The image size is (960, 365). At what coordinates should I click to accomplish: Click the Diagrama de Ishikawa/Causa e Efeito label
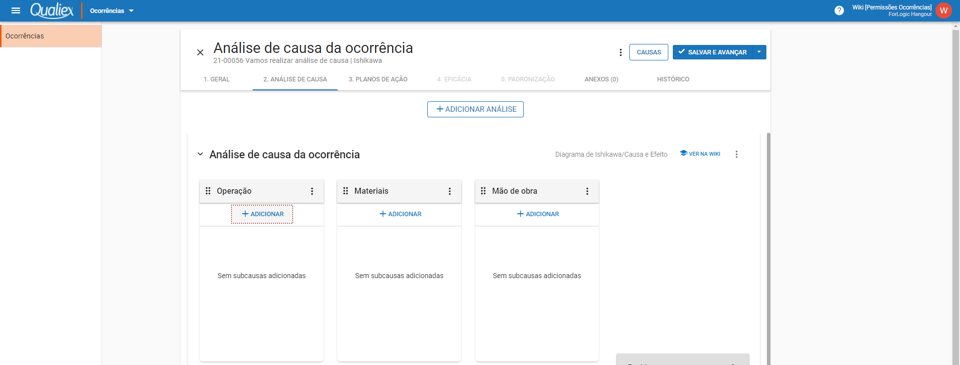pos(611,154)
